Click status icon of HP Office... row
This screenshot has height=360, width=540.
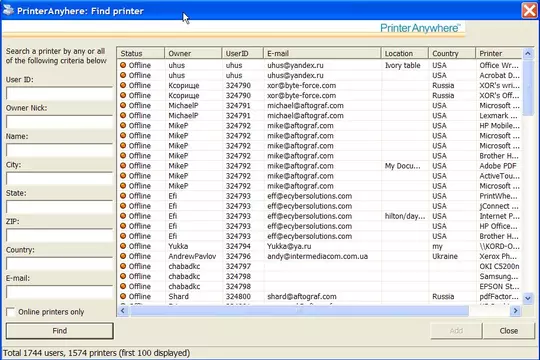[123, 226]
